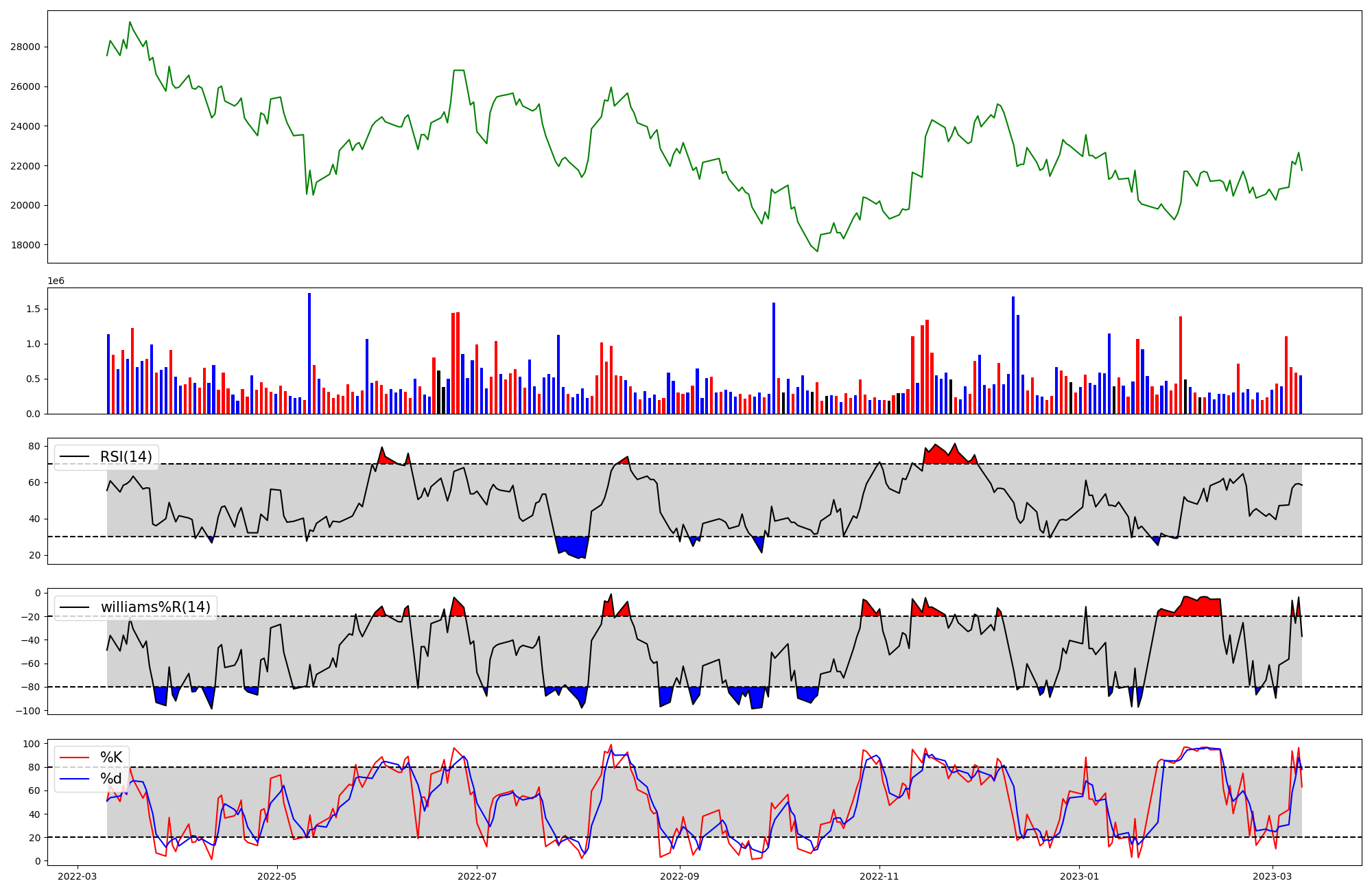Click the %d legend entry

pyautogui.click(x=111, y=779)
